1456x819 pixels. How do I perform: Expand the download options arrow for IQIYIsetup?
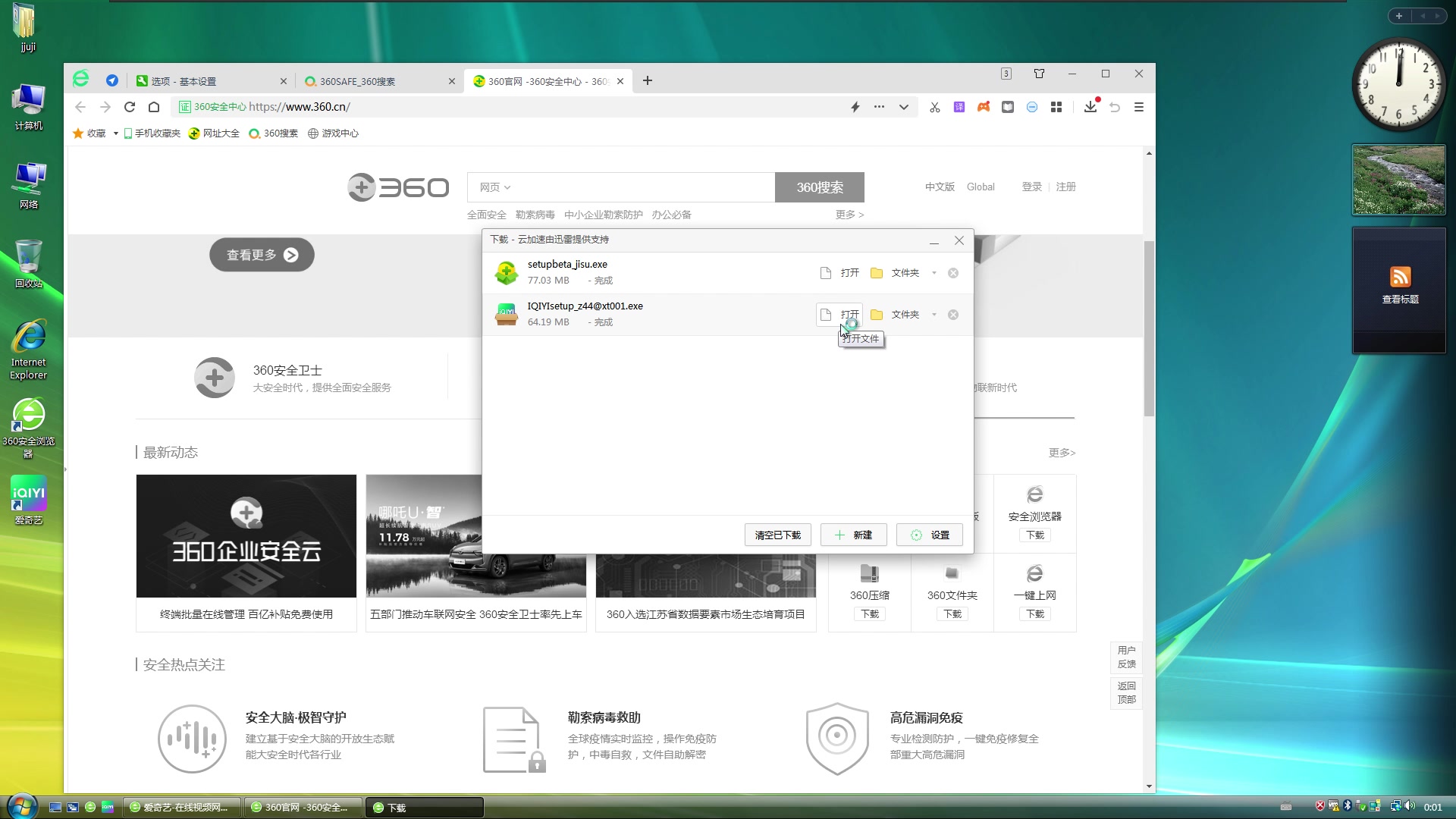click(935, 314)
